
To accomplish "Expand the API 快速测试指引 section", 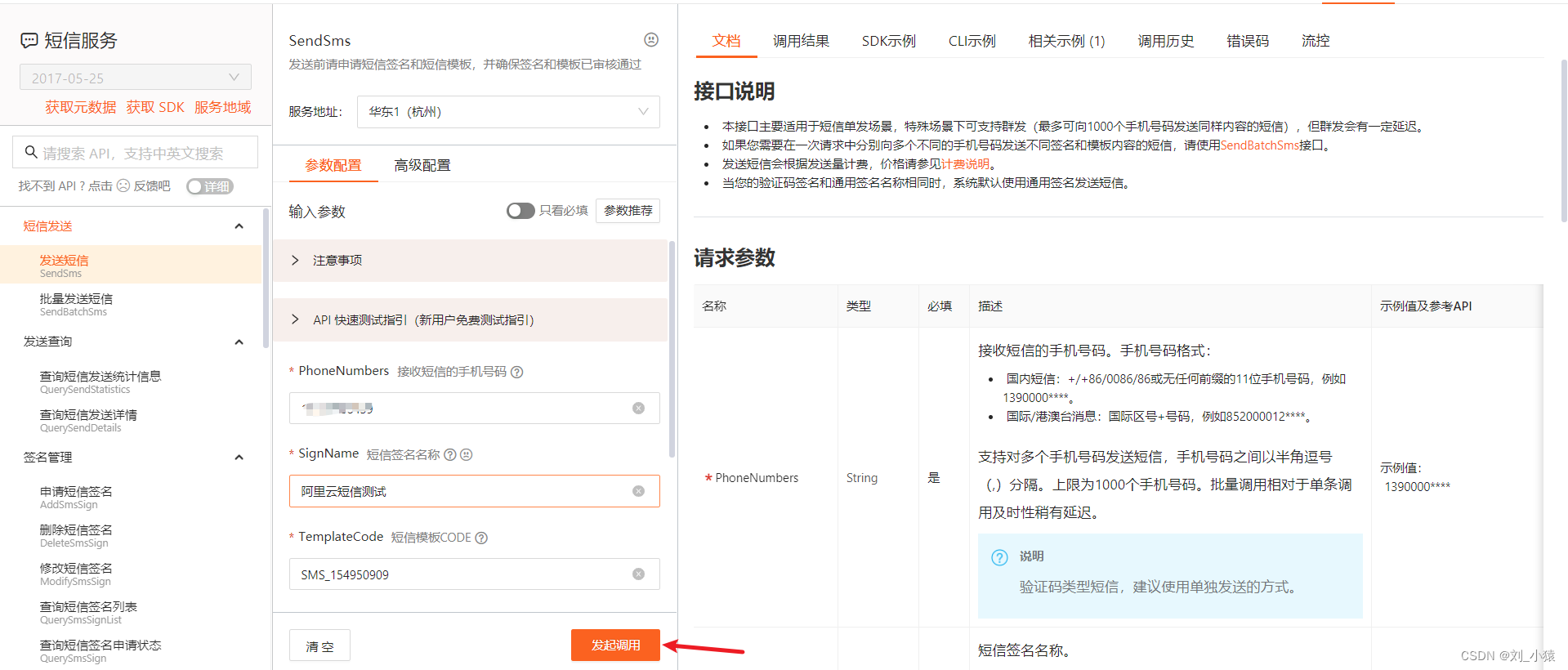I will pos(471,320).
